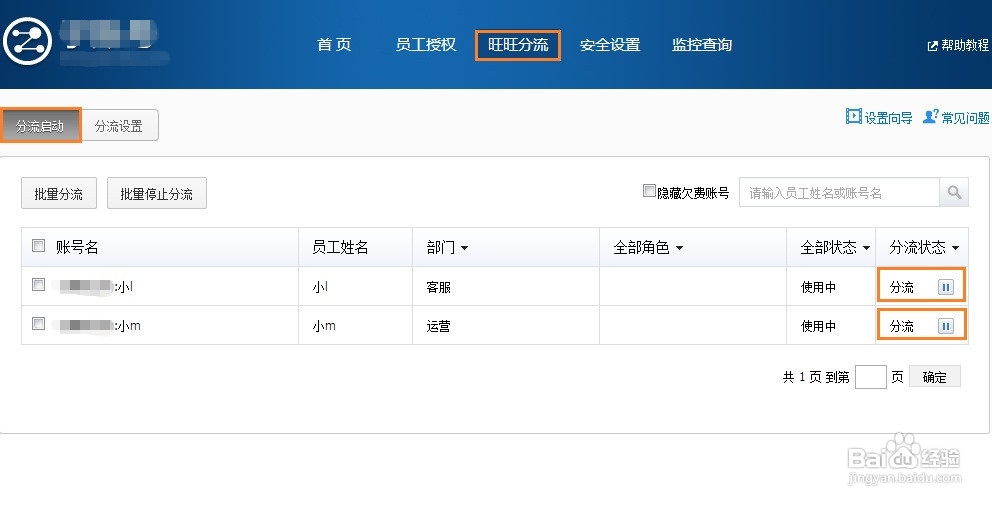Click the 确定 page jump button
Screen dimensions: 992x506
click(934, 377)
